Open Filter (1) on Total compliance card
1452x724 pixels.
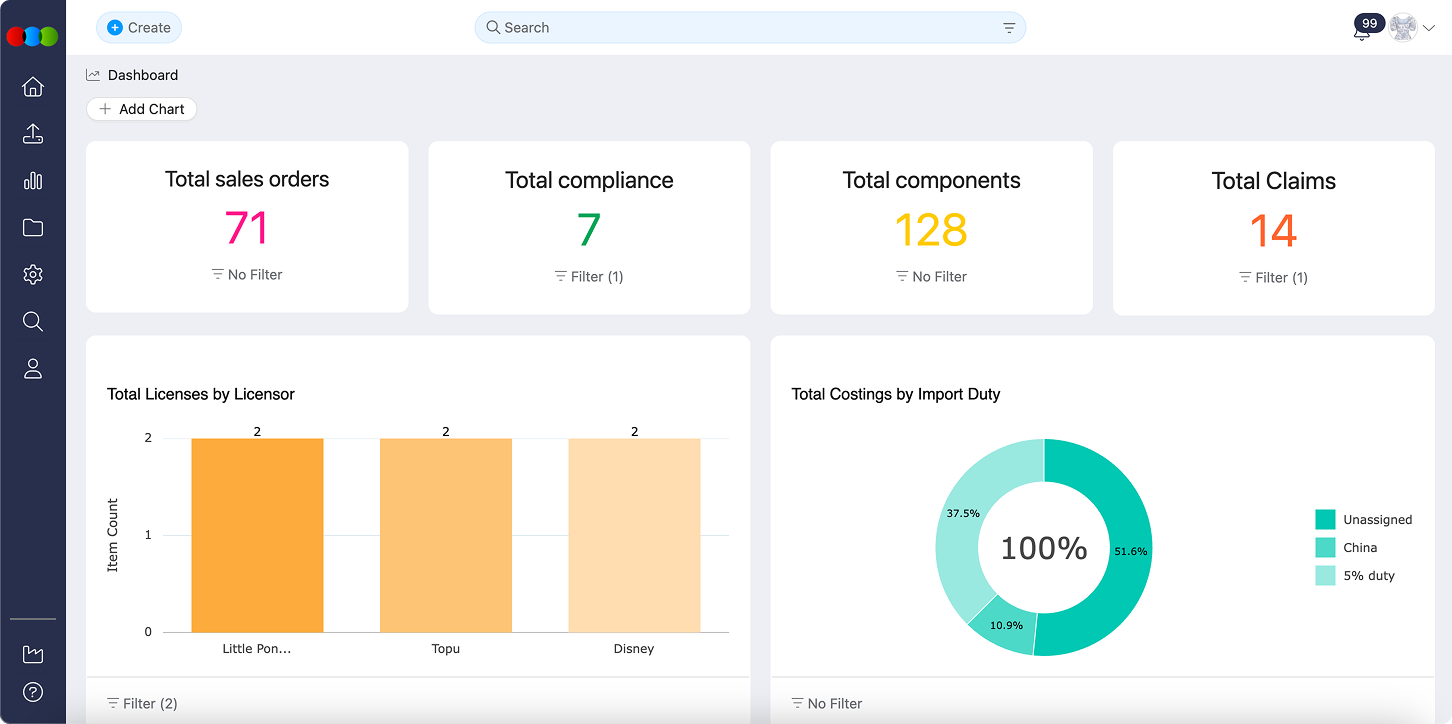click(x=589, y=276)
